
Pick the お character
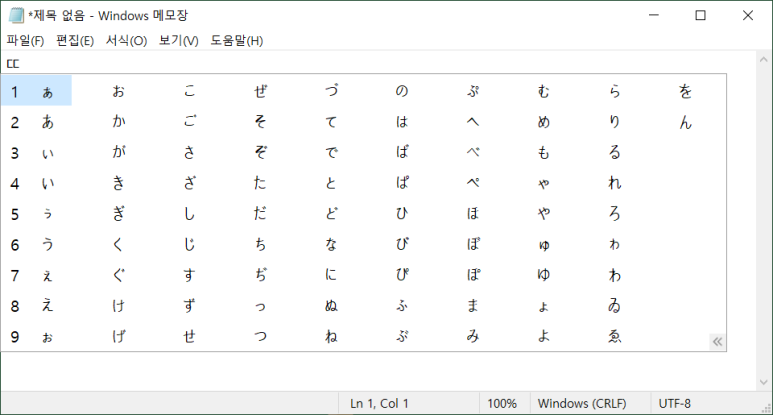tap(118, 91)
